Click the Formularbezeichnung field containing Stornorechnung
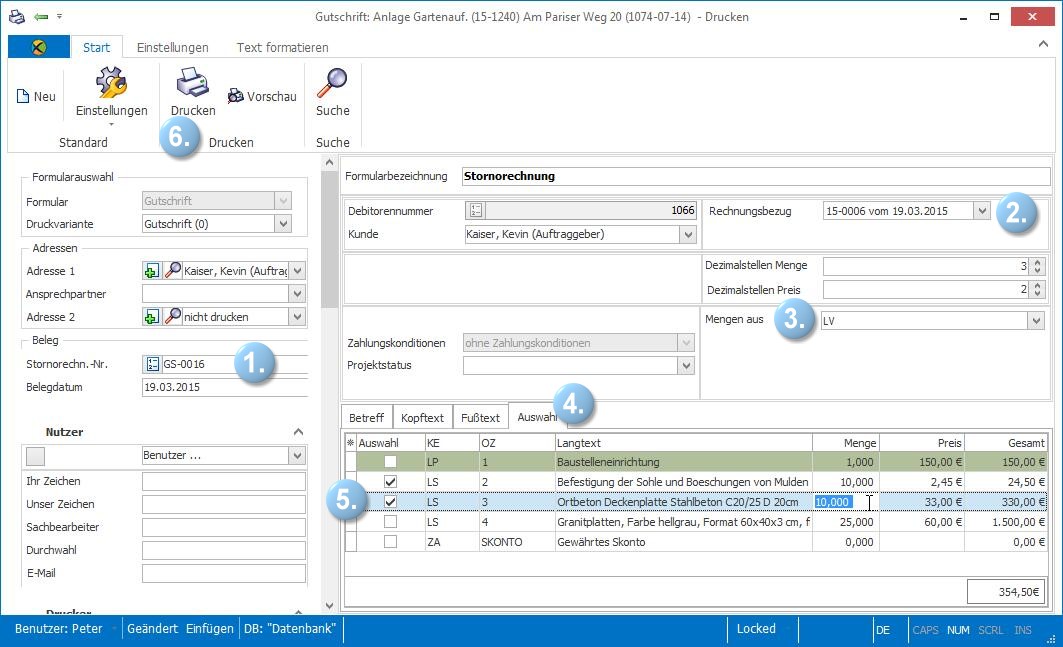 coord(756,176)
